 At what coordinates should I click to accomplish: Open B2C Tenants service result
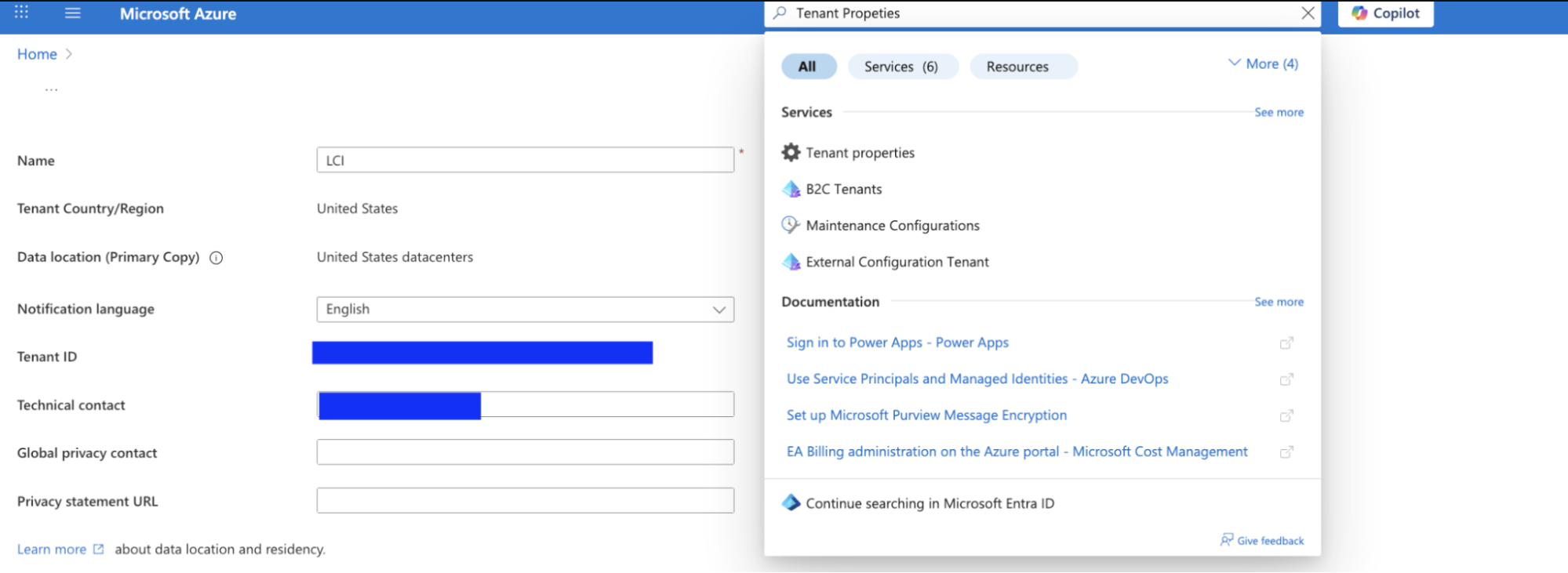pos(843,189)
